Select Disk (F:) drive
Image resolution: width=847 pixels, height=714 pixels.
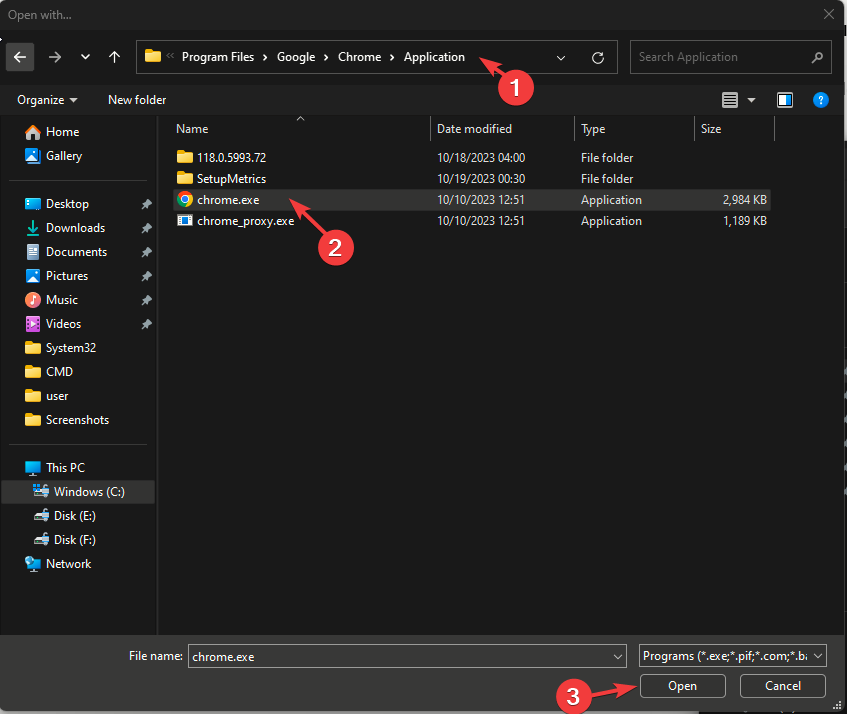(75, 540)
